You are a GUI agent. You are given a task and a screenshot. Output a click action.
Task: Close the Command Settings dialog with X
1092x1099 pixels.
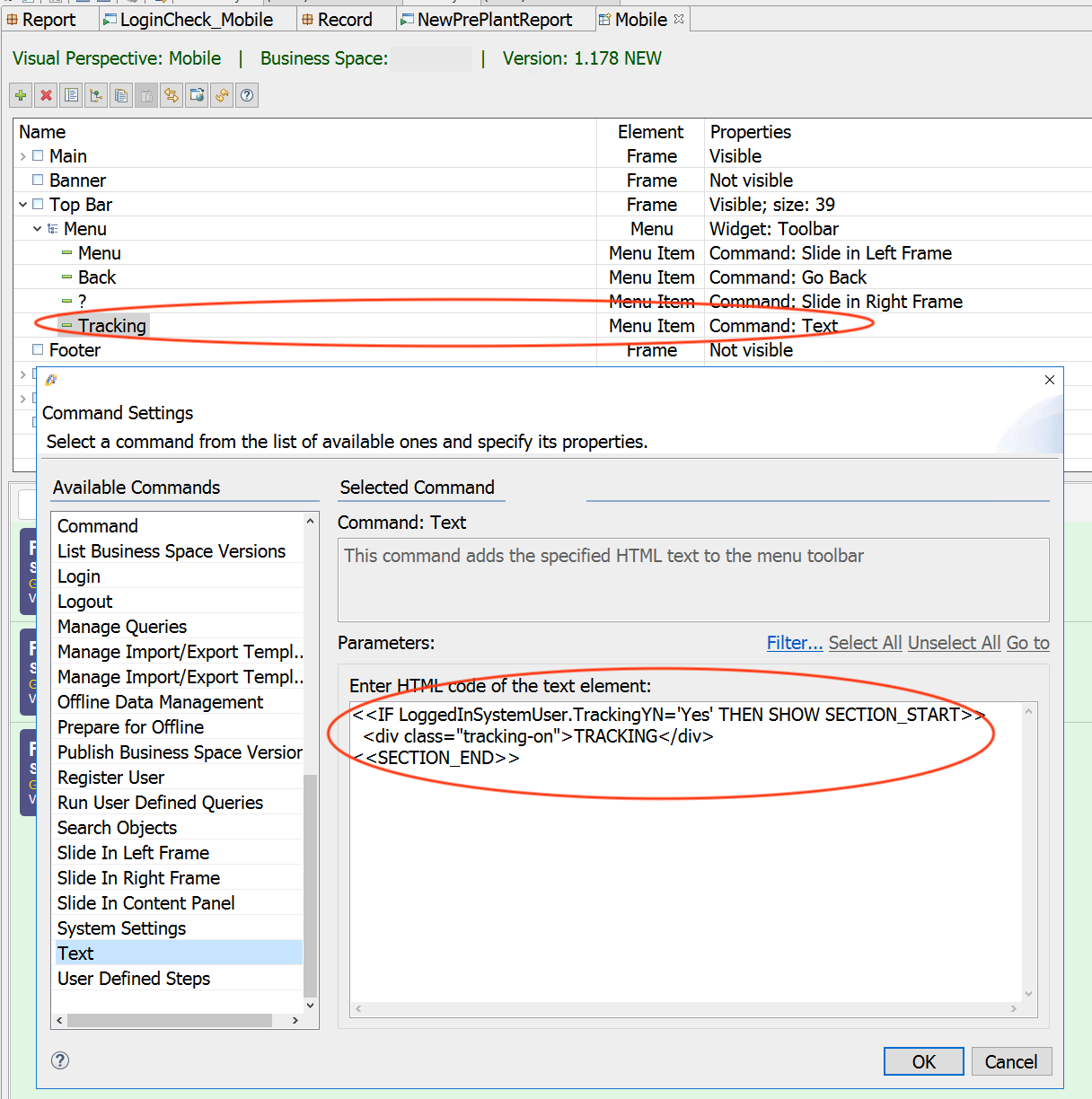tap(1050, 380)
